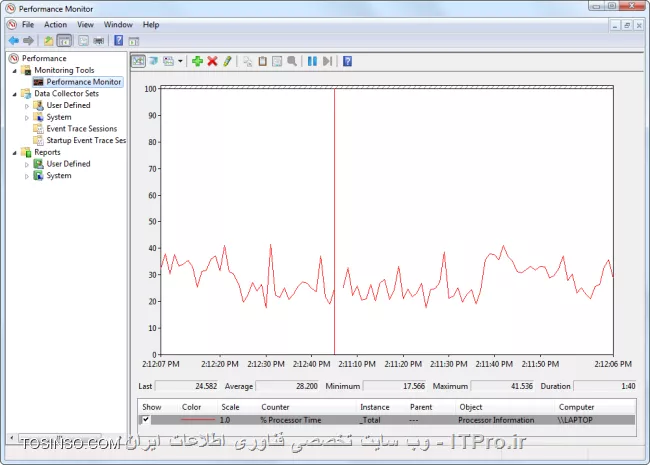Open the Action menu
This screenshot has height=465, width=650.
(56, 24)
